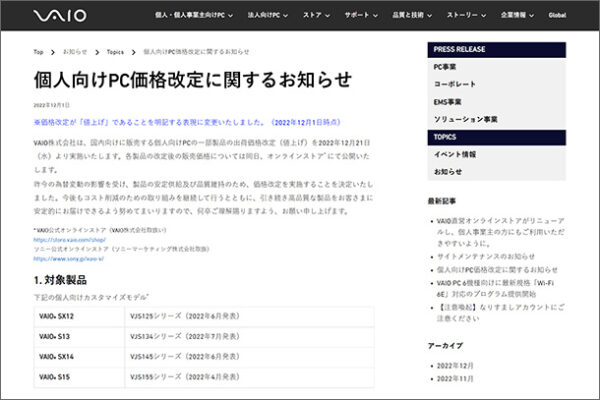Click the VJS155シリーズ table cell
The height and width of the screenshot is (400, 600).
[x=249, y=377]
